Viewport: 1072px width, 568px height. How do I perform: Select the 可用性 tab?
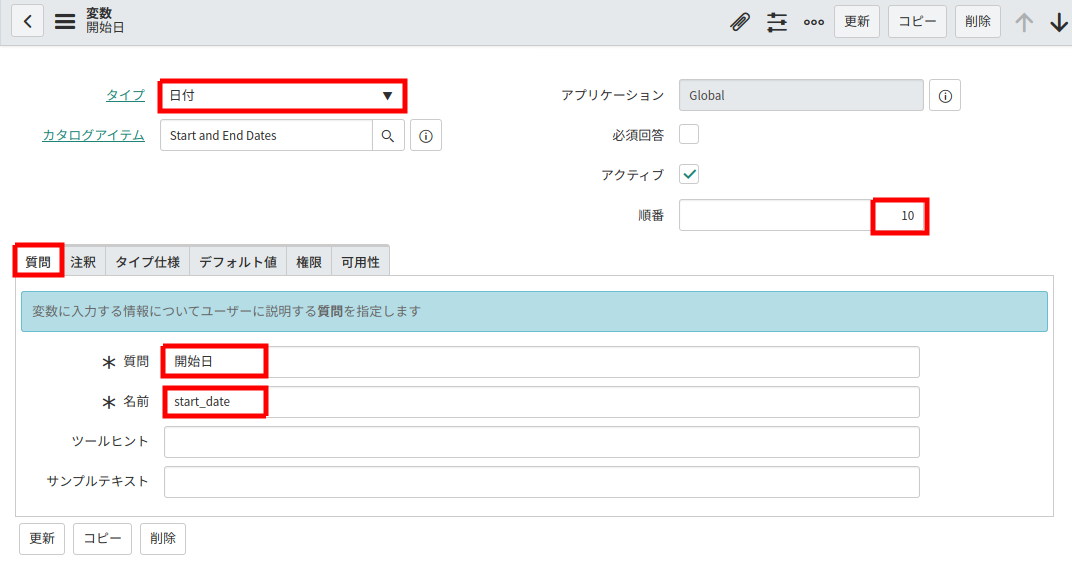(x=360, y=262)
